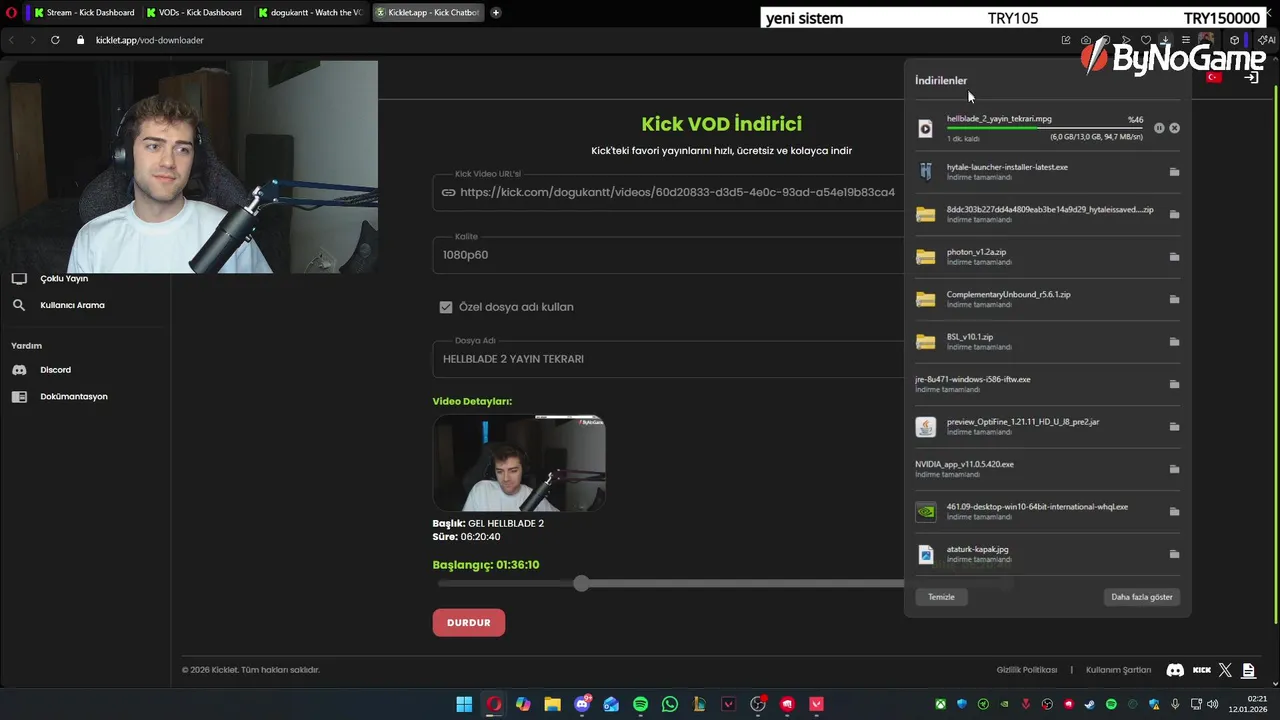Click the GEL HELLBLADE 2 video thumbnail
Image resolution: width=1280 pixels, height=720 pixels.
coord(519,463)
